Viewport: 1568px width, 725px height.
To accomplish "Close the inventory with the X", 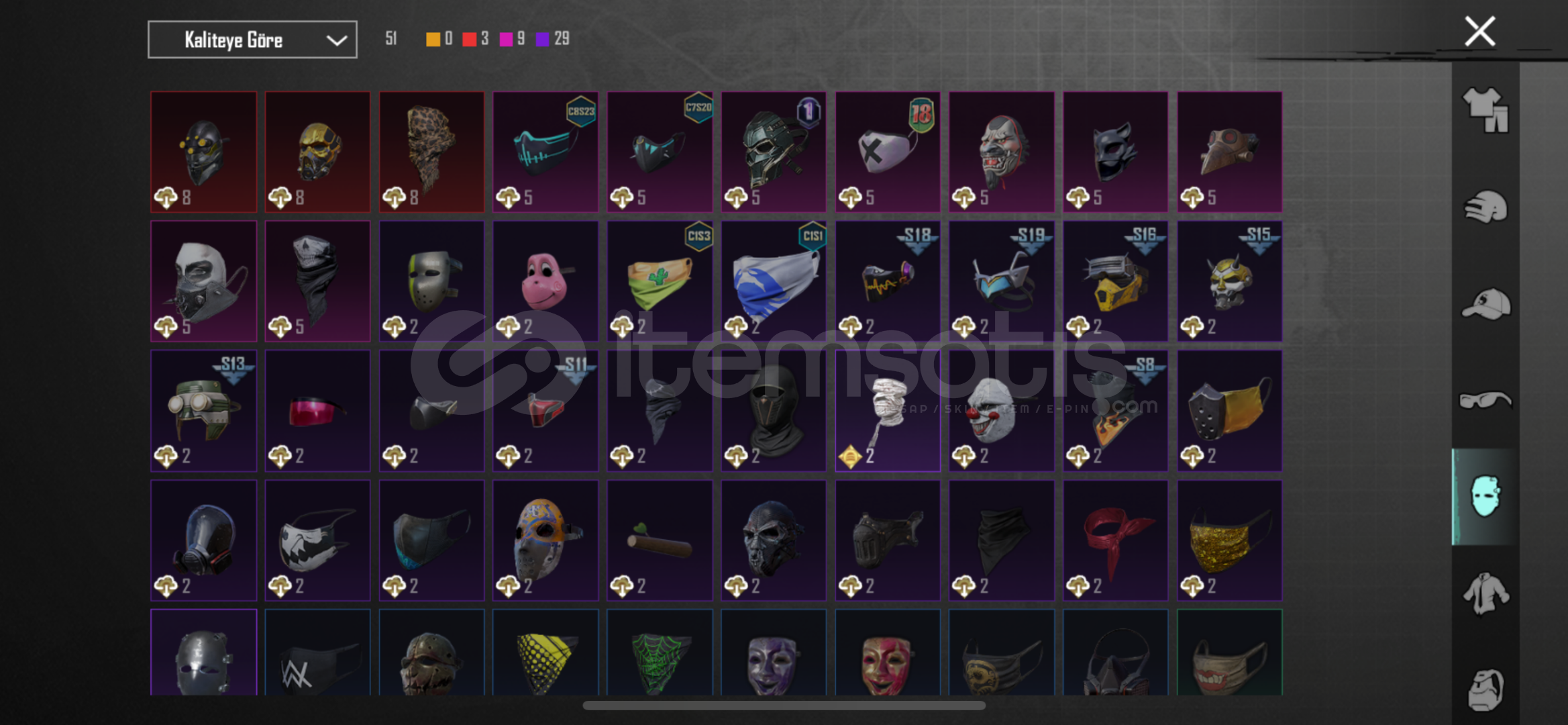I will click(1479, 32).
